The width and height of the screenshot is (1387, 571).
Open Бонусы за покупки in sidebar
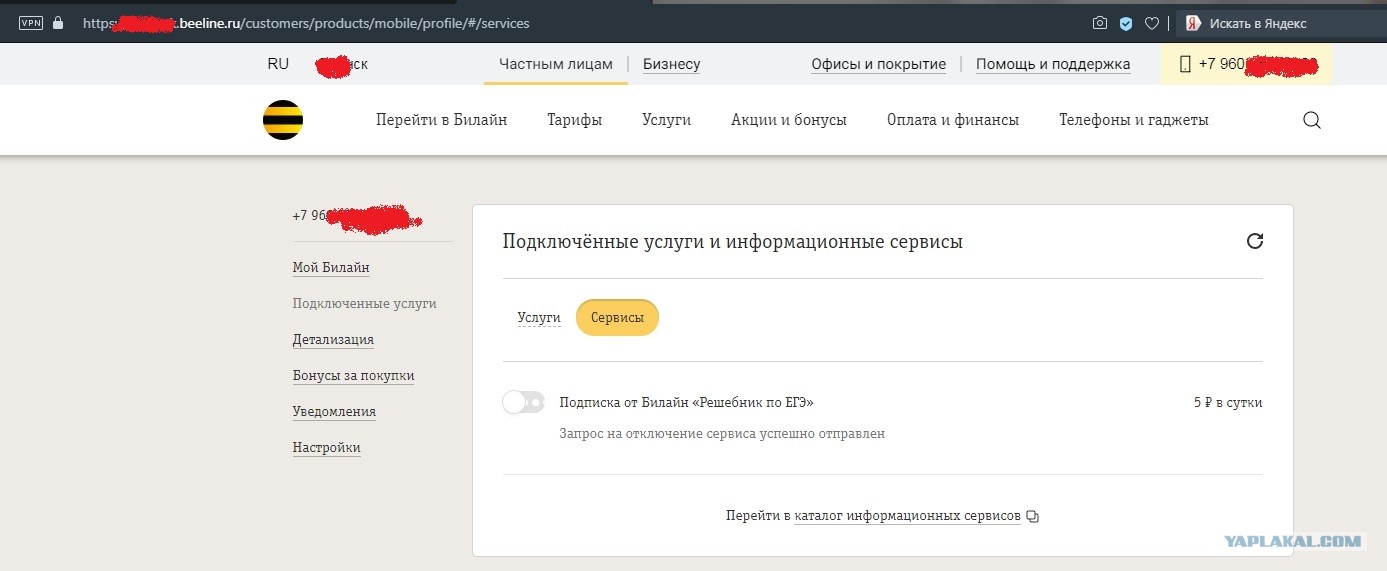[353, 376]
